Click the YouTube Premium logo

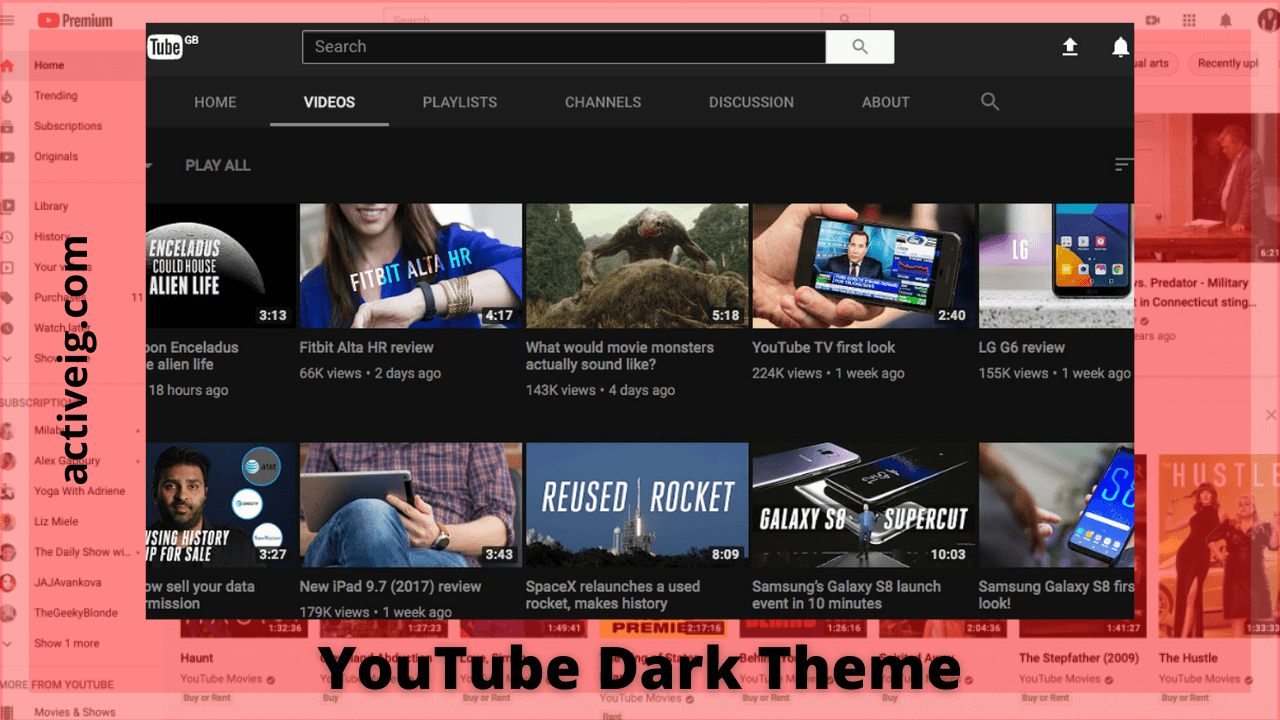(75, 20)
